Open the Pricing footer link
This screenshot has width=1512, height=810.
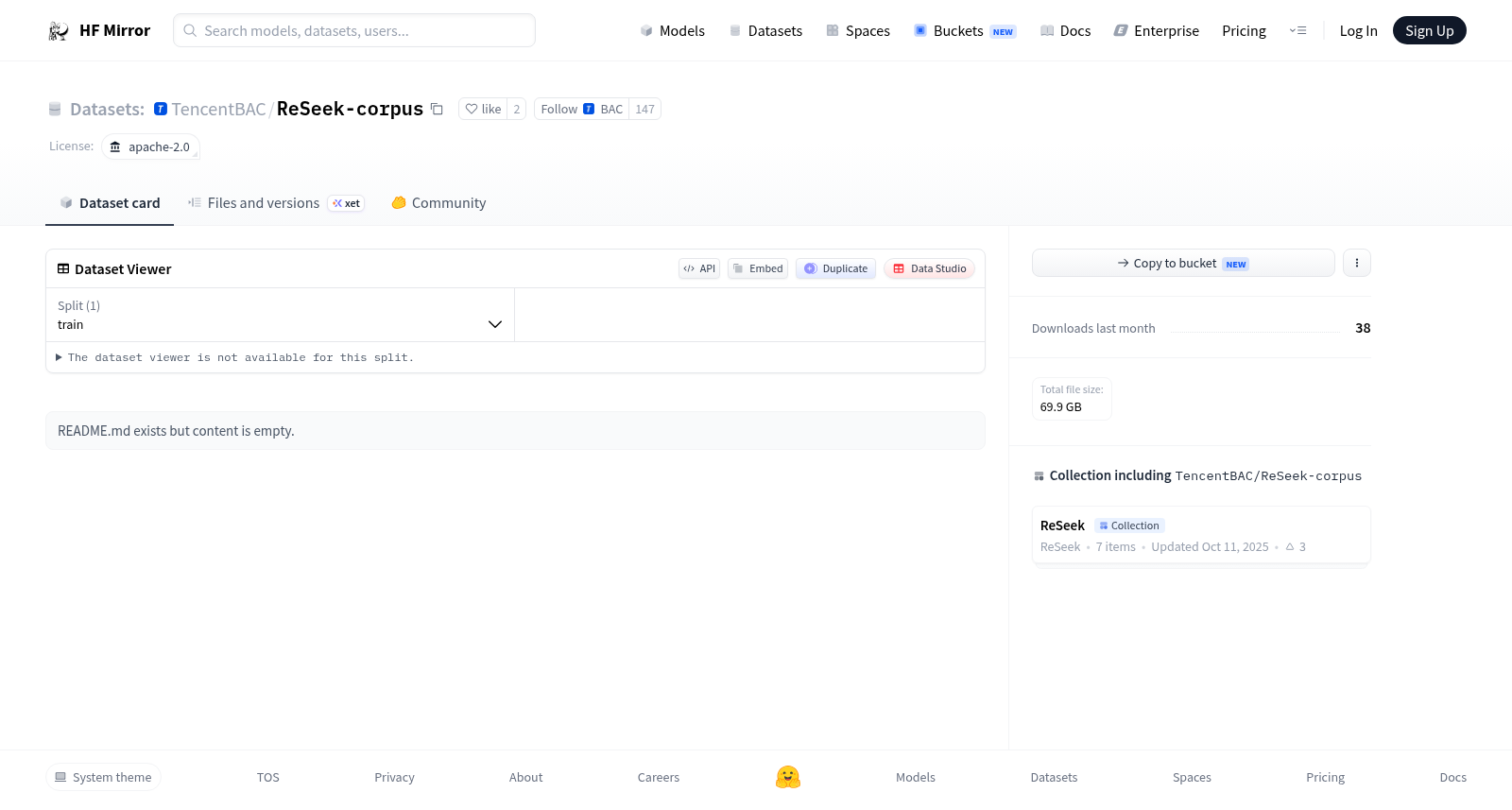[x=1325, y=777]
